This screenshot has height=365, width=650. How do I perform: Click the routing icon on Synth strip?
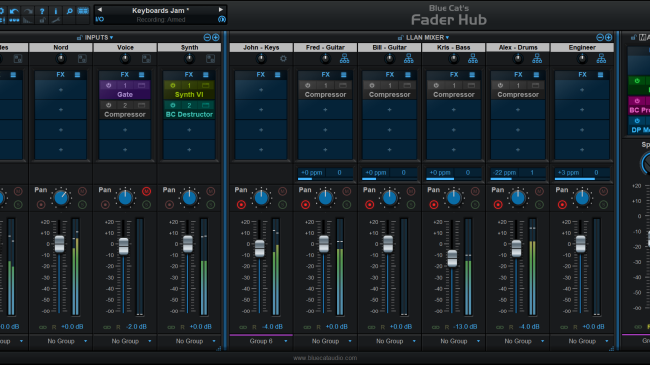pyautogui.click(x=211, y=59)
